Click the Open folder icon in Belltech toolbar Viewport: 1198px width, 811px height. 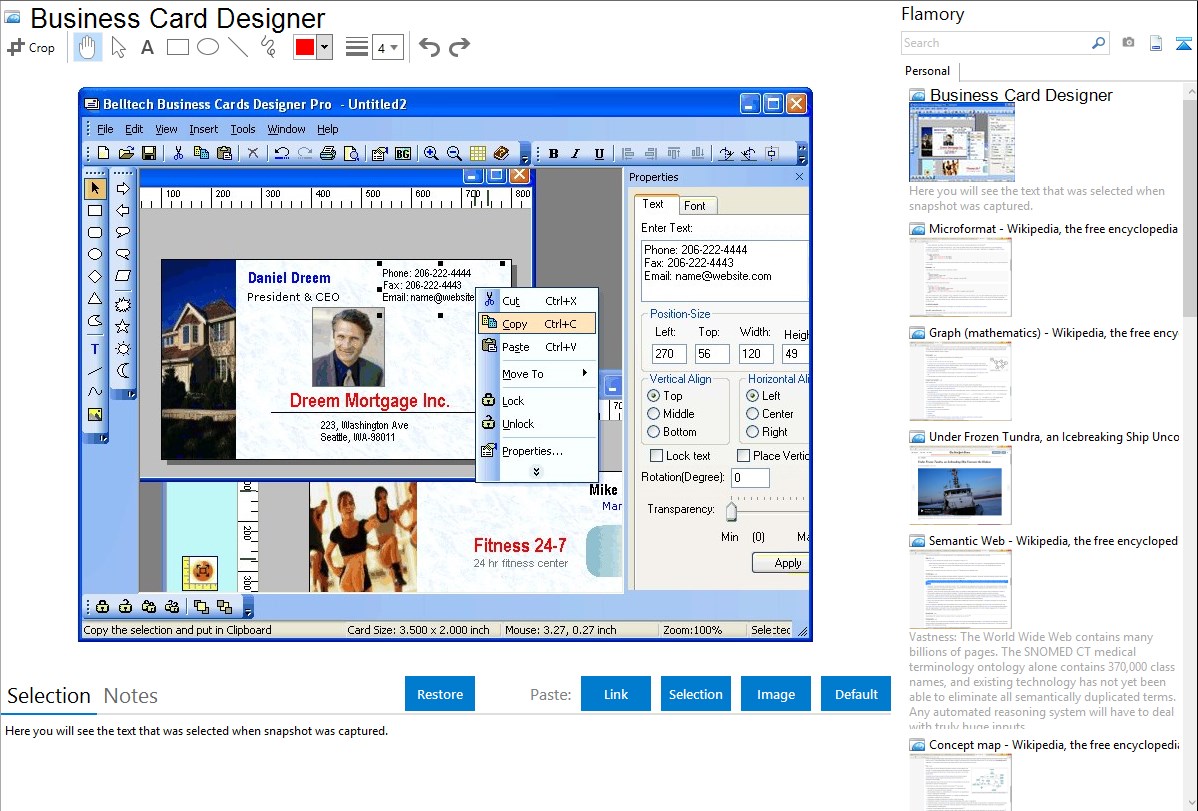(x=126, y=154)
